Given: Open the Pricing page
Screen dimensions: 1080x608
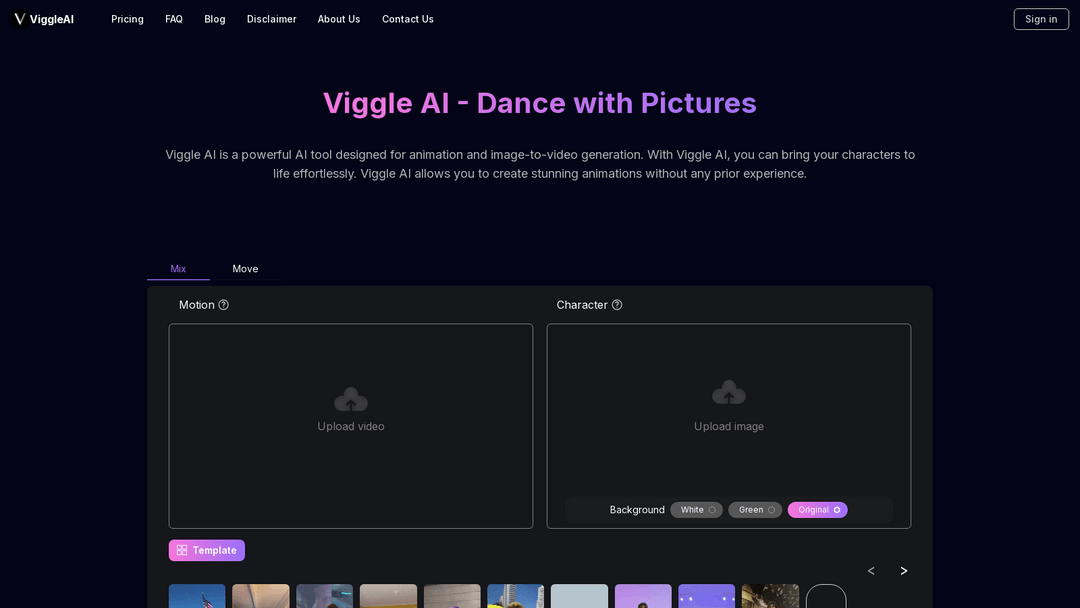Looking at the screenshot, I should pyautogui.click(x=127, y=19).
